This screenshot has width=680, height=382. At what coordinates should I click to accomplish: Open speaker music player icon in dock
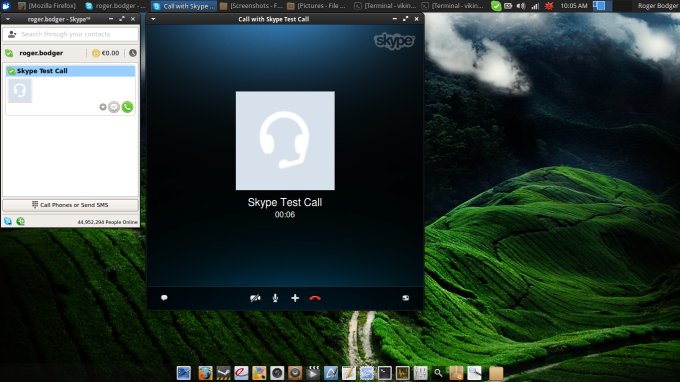pos(295,373)
